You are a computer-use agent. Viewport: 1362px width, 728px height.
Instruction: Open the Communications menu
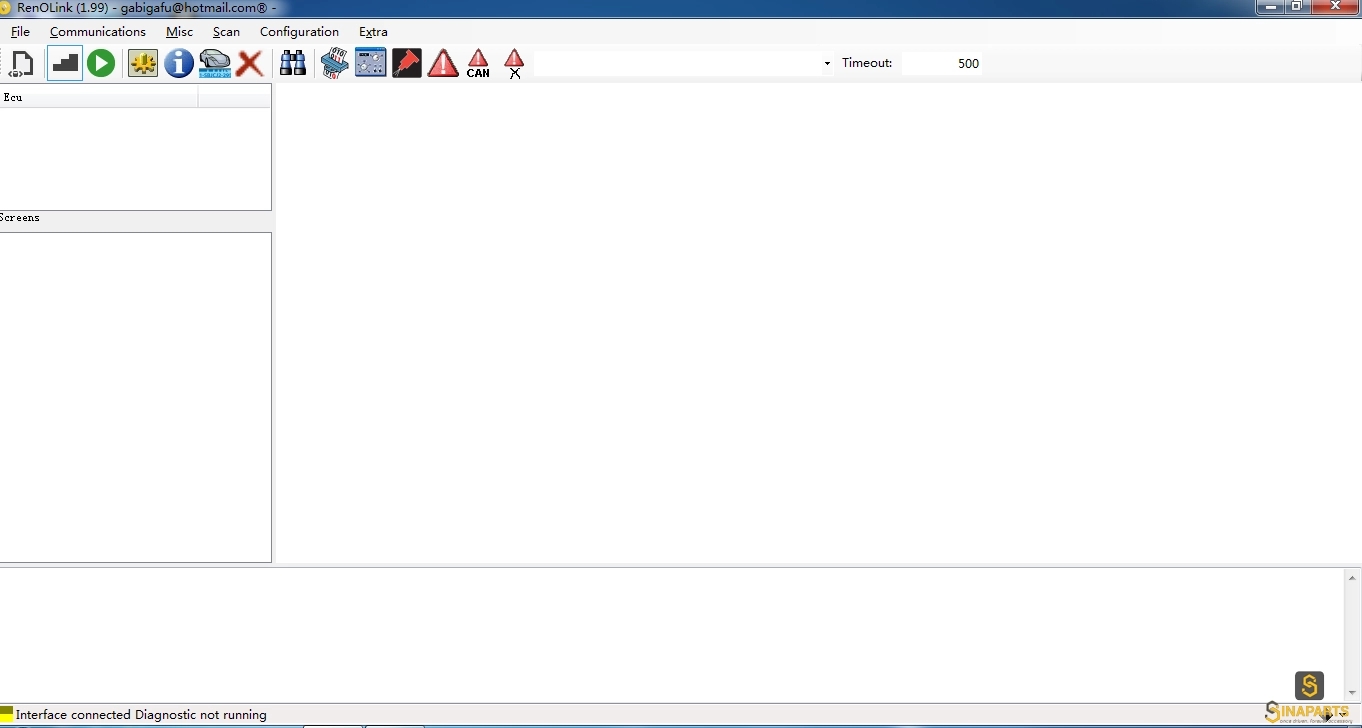pyautogui.click(x=98, y=32)
